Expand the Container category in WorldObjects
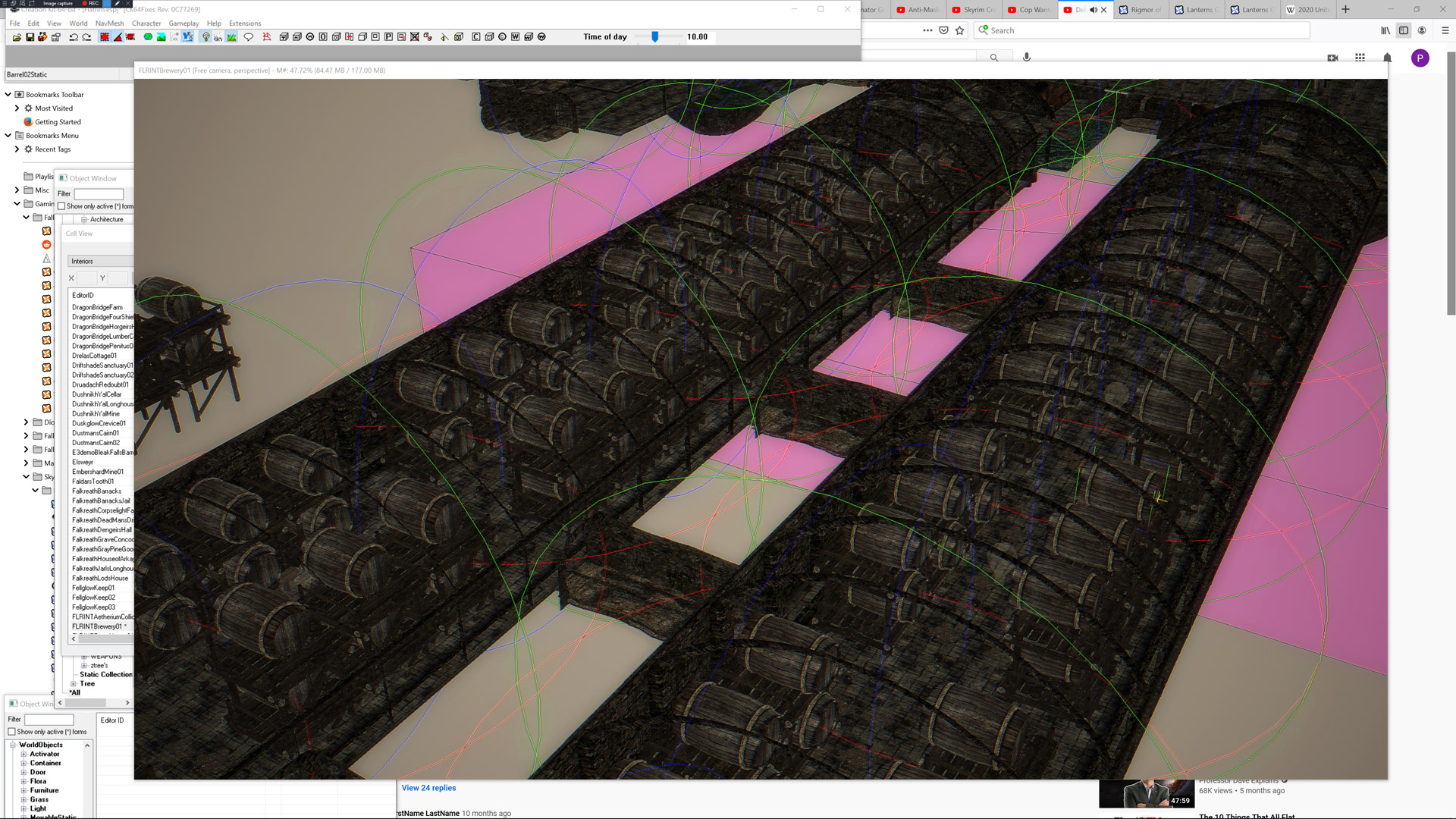The height and width of the screenshot is (819, 1456). click(x=24, y=763)
